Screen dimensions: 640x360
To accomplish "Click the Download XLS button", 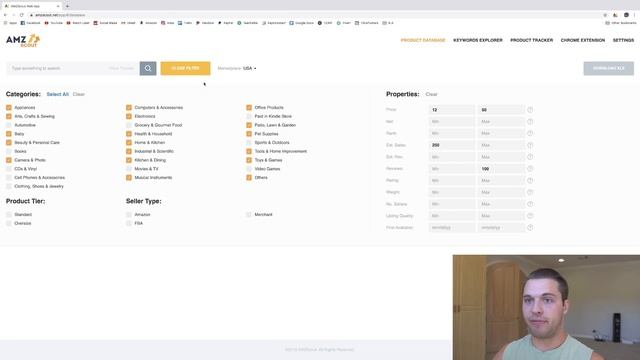I will coord(609,69).
